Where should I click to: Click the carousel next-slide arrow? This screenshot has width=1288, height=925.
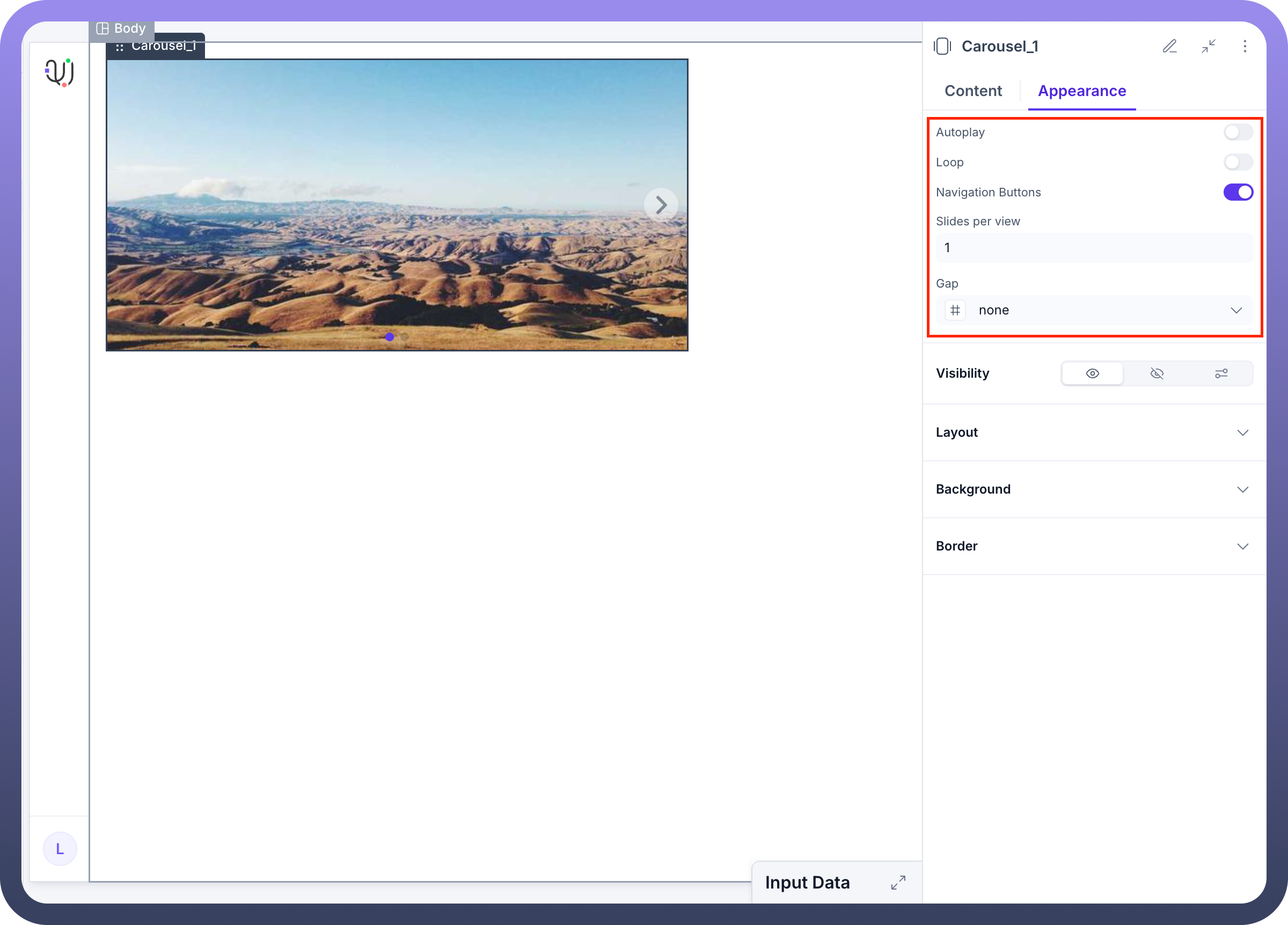661,204
